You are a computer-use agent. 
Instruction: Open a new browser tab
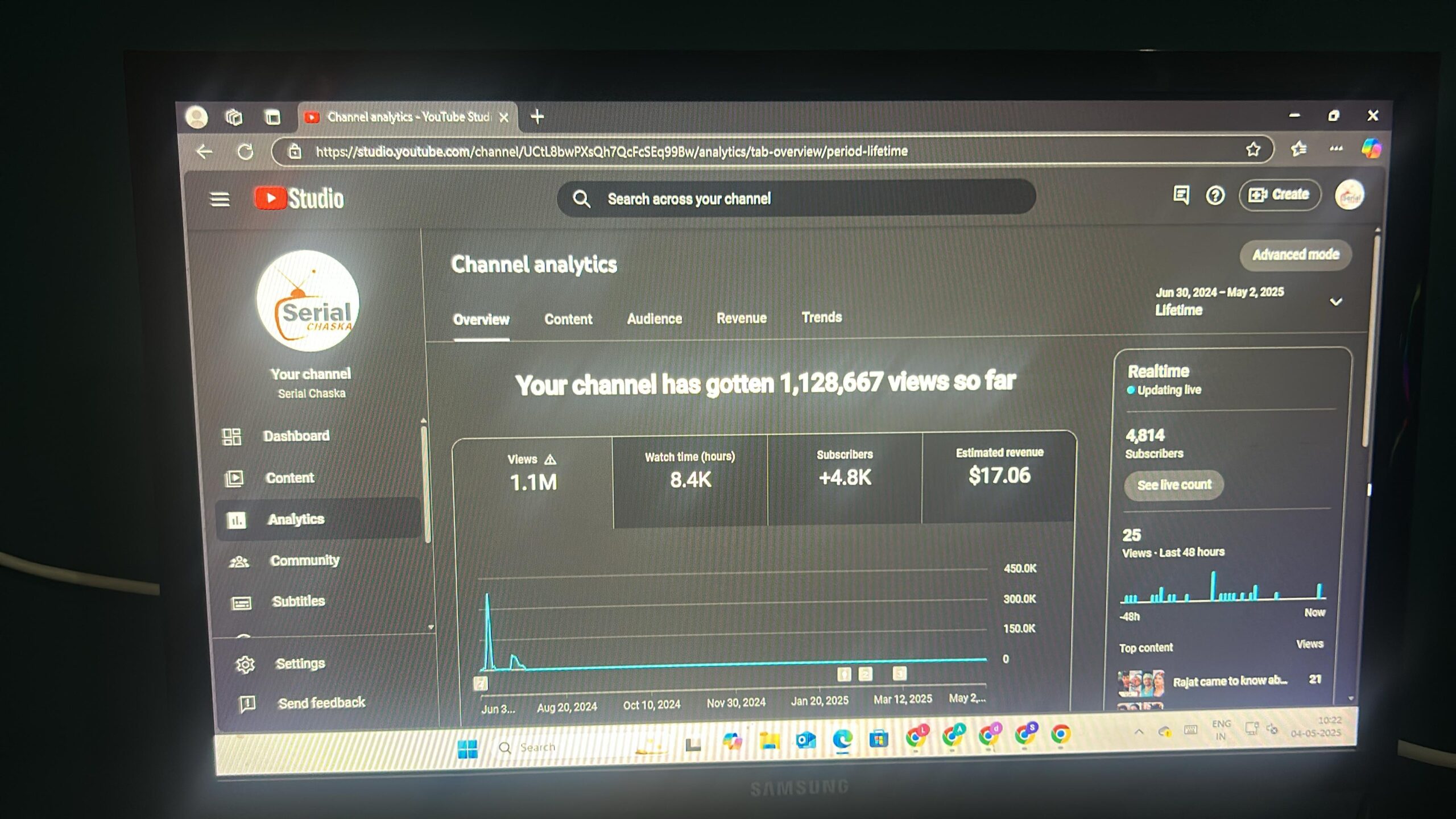[537, 117]
